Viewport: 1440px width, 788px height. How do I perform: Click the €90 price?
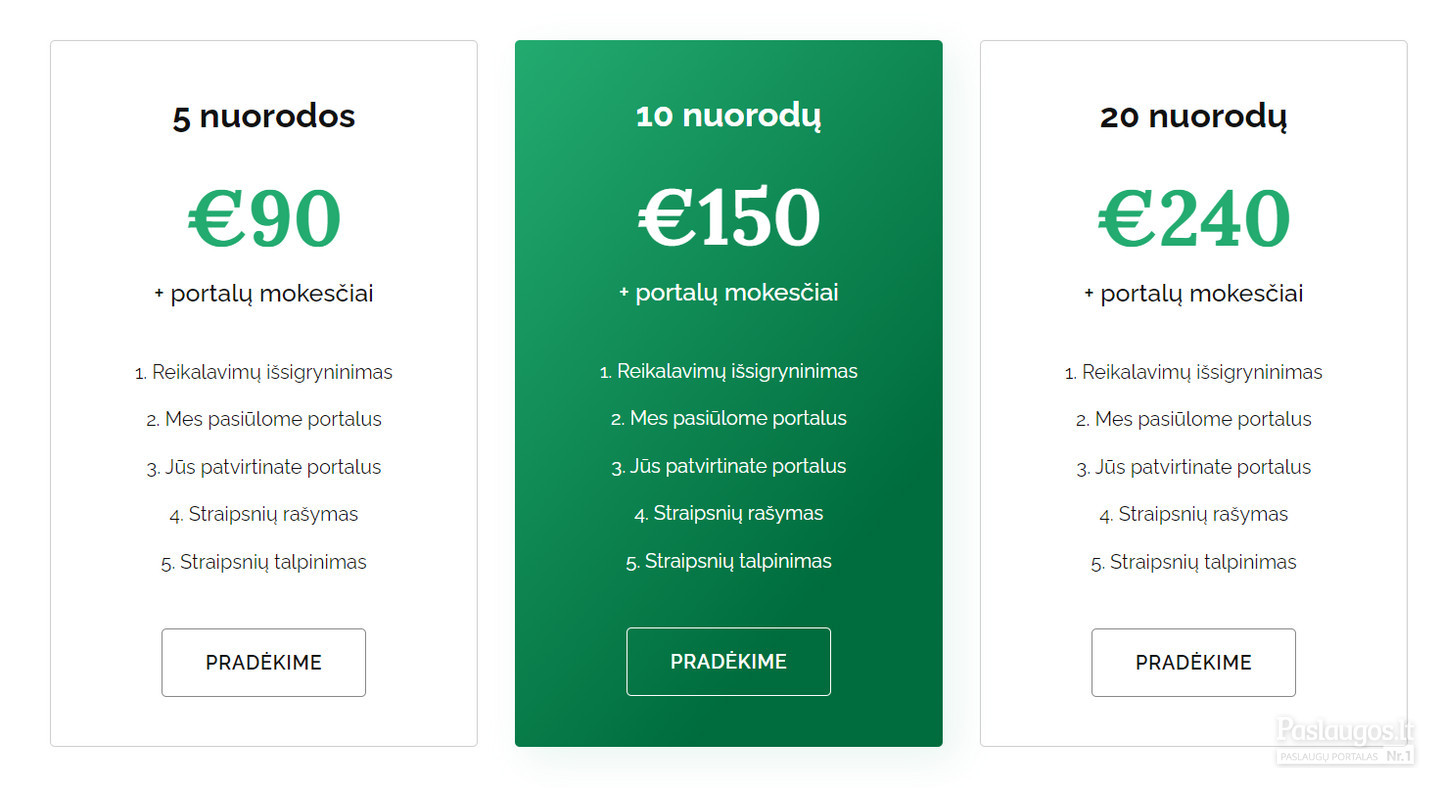pos(264,219)
